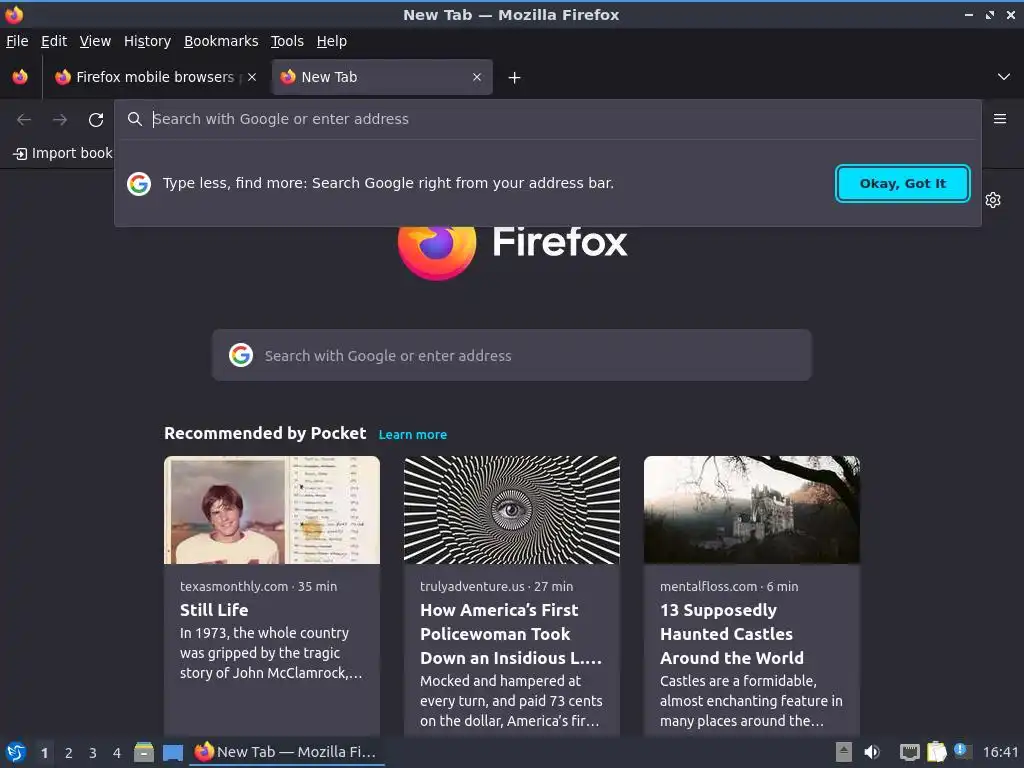1024x768 pixels.
Task: Open the Edit menu
Action: (54, 41)
